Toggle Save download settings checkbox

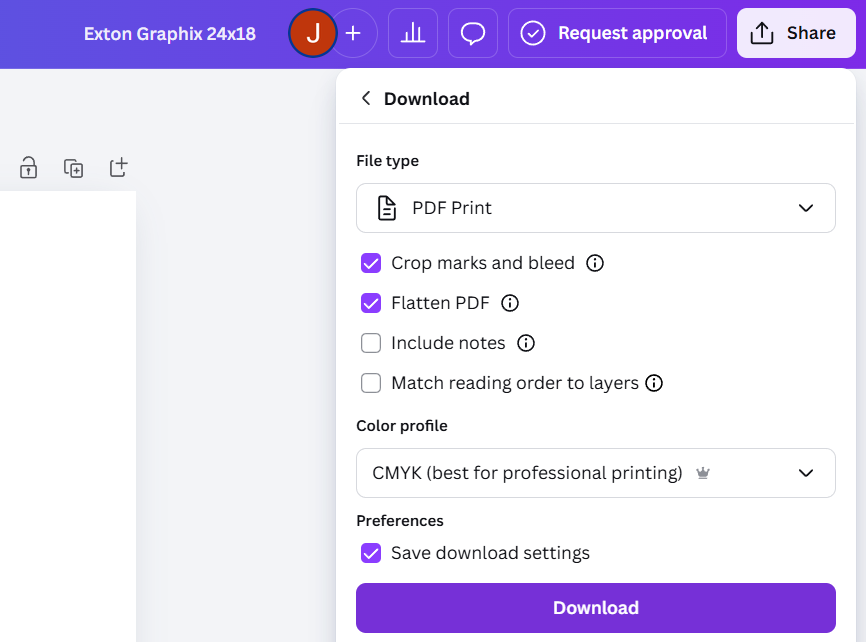click(x=371, y=553)
